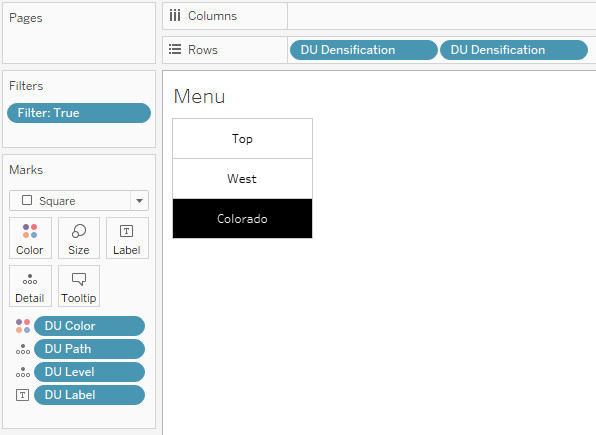Expand the Square mark type dropdown arrow
Viewport: 596px width, 435px height.
tap(139, 200)
